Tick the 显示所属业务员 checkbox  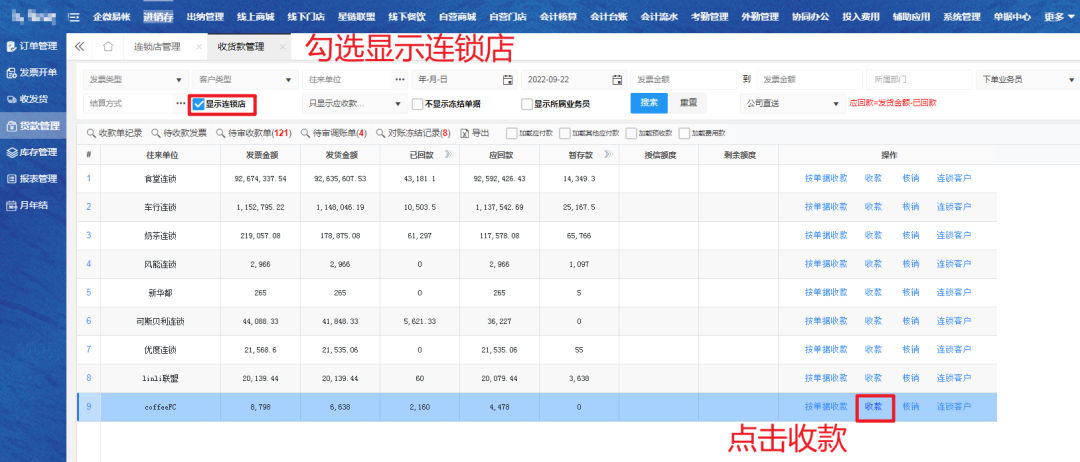[526, 103]
